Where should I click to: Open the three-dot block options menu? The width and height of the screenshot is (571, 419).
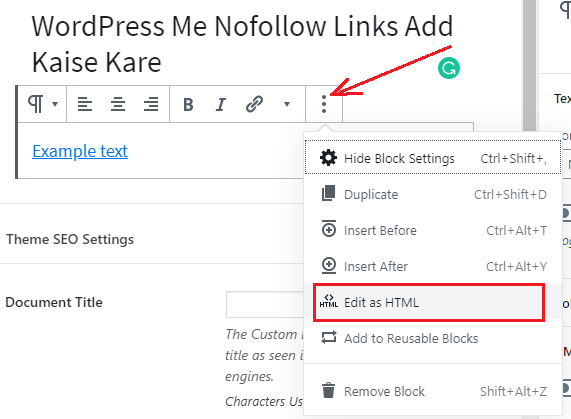tap(324, 104)
